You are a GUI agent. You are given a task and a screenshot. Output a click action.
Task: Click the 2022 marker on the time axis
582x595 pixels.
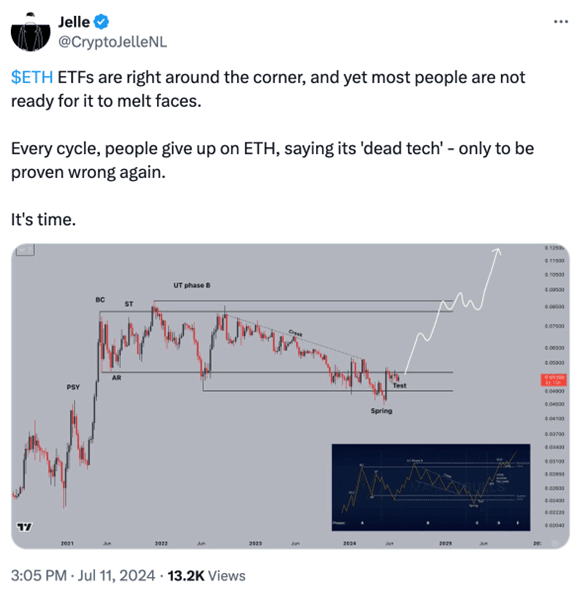point(161,543)
